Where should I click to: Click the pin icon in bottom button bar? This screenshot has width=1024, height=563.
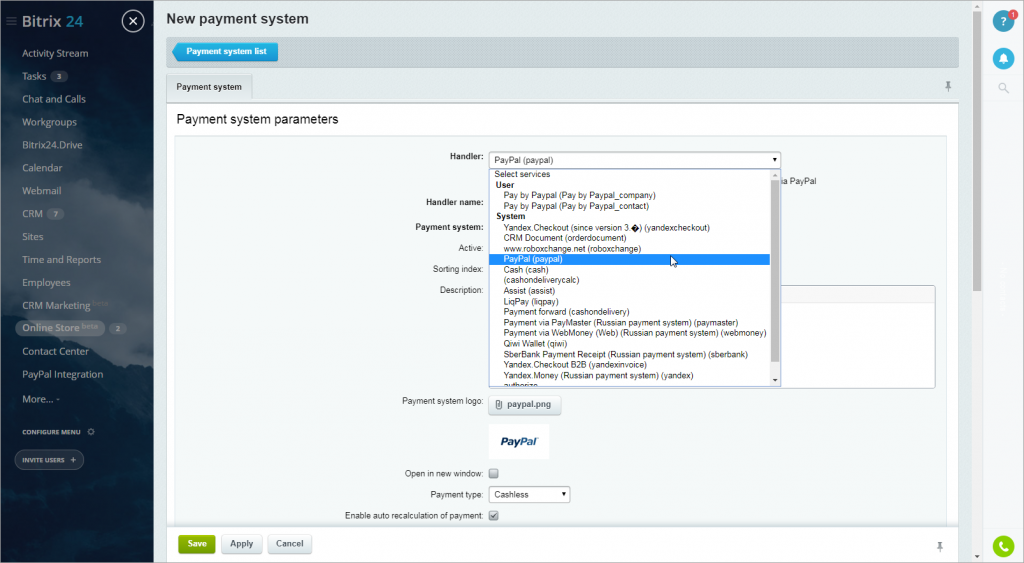tap(940, 546)
